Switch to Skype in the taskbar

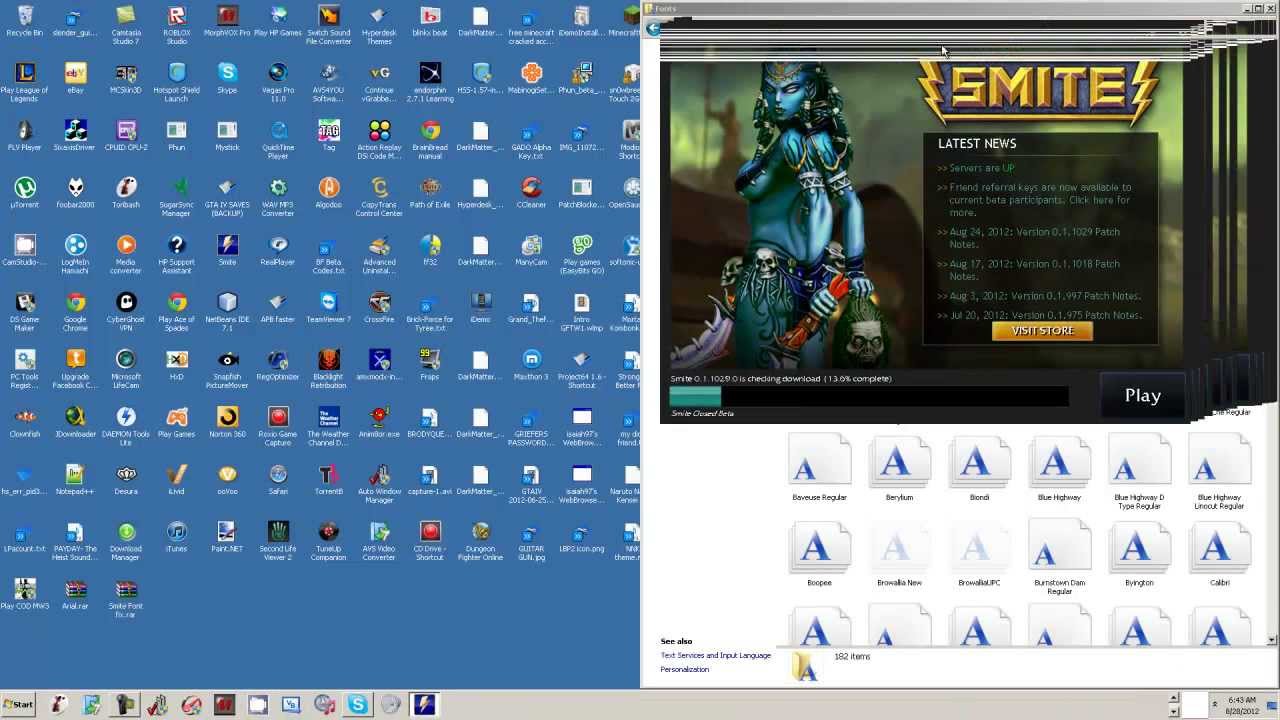coord(357,704)
